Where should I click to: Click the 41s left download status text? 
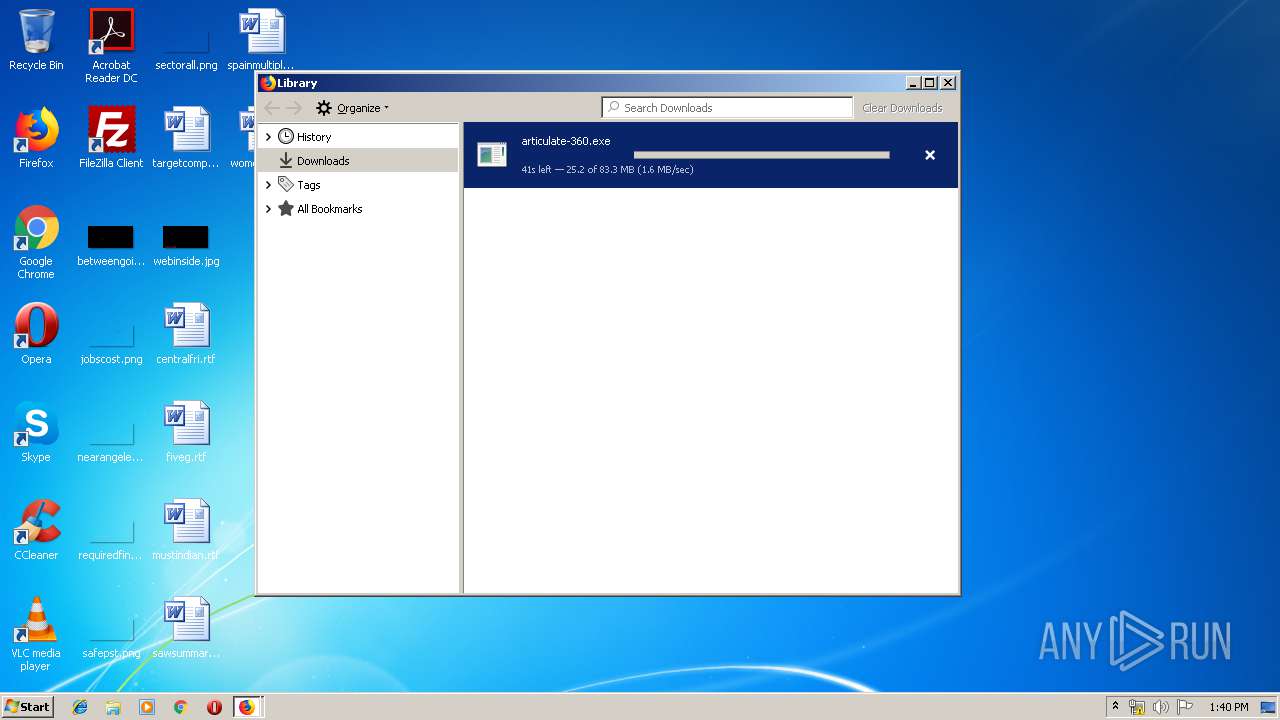607,170
